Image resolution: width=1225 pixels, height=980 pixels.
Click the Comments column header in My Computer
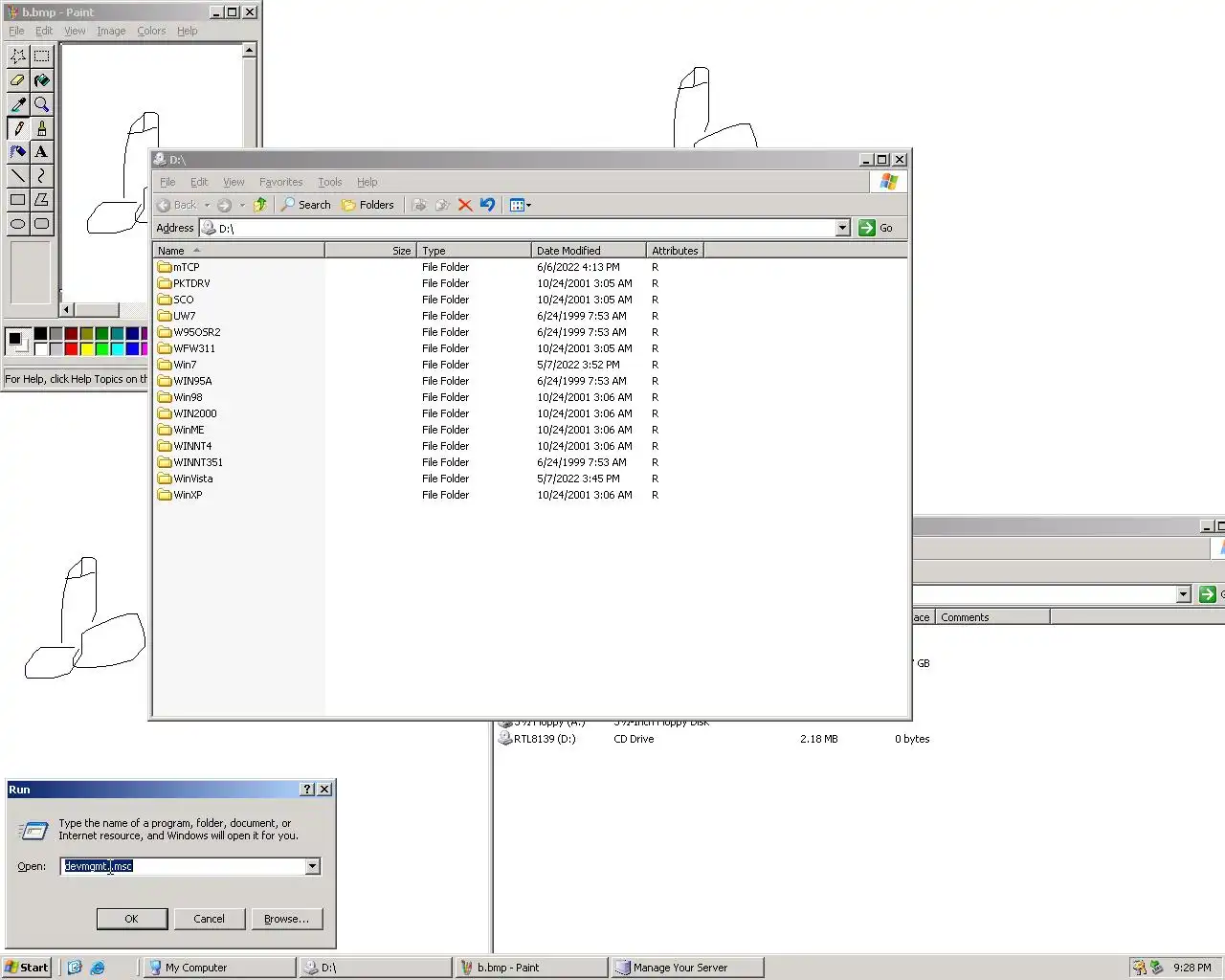[992, 617]
